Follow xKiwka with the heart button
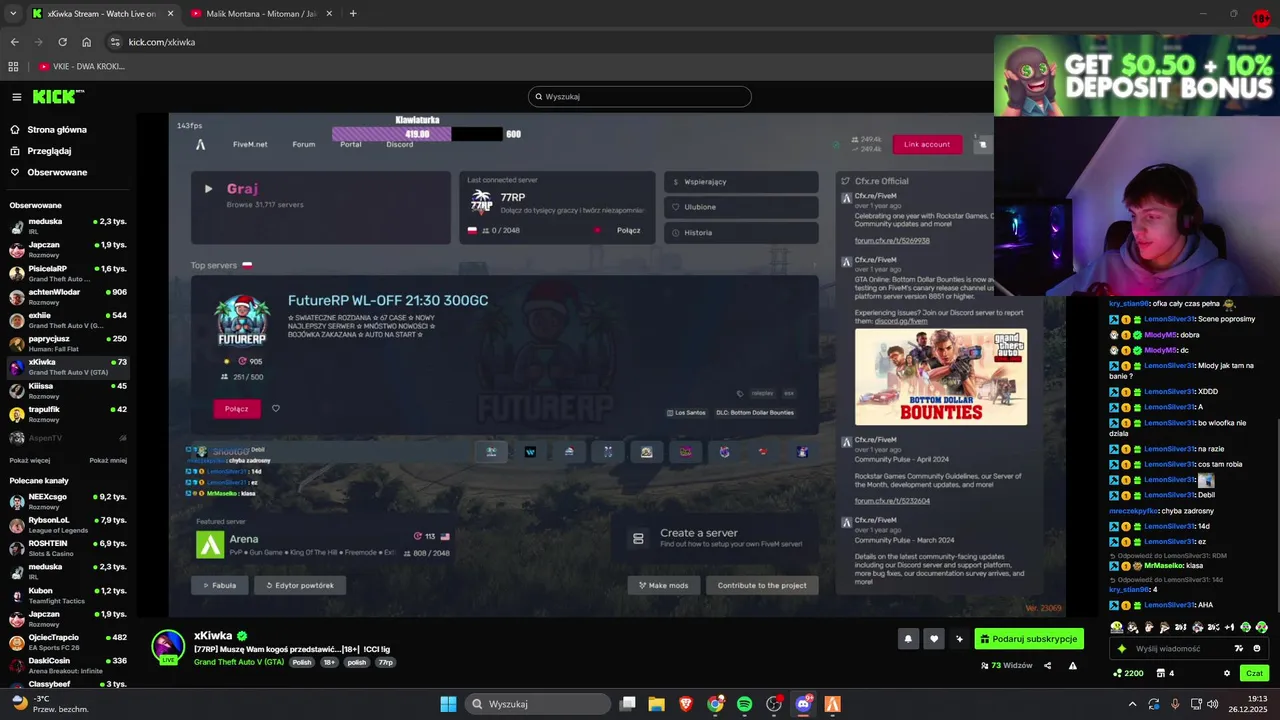This screenshot has width=1280, height=720. tap(934, 638)
